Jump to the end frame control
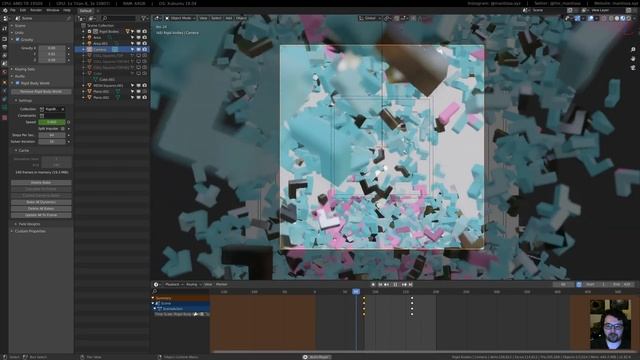The width and height of the screenshot is (640, 360). (x=411, y=284)
